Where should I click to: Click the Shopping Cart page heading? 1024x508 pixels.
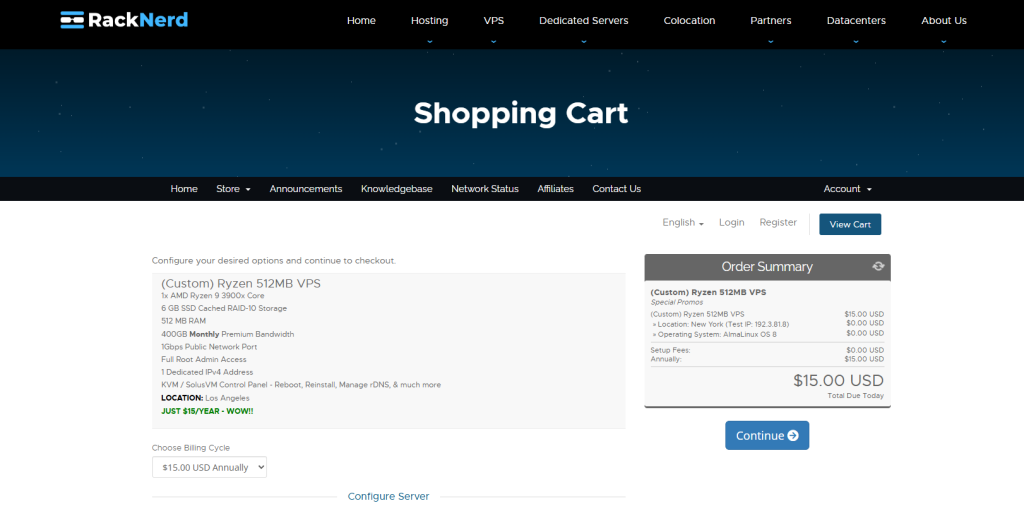(520, 113)
